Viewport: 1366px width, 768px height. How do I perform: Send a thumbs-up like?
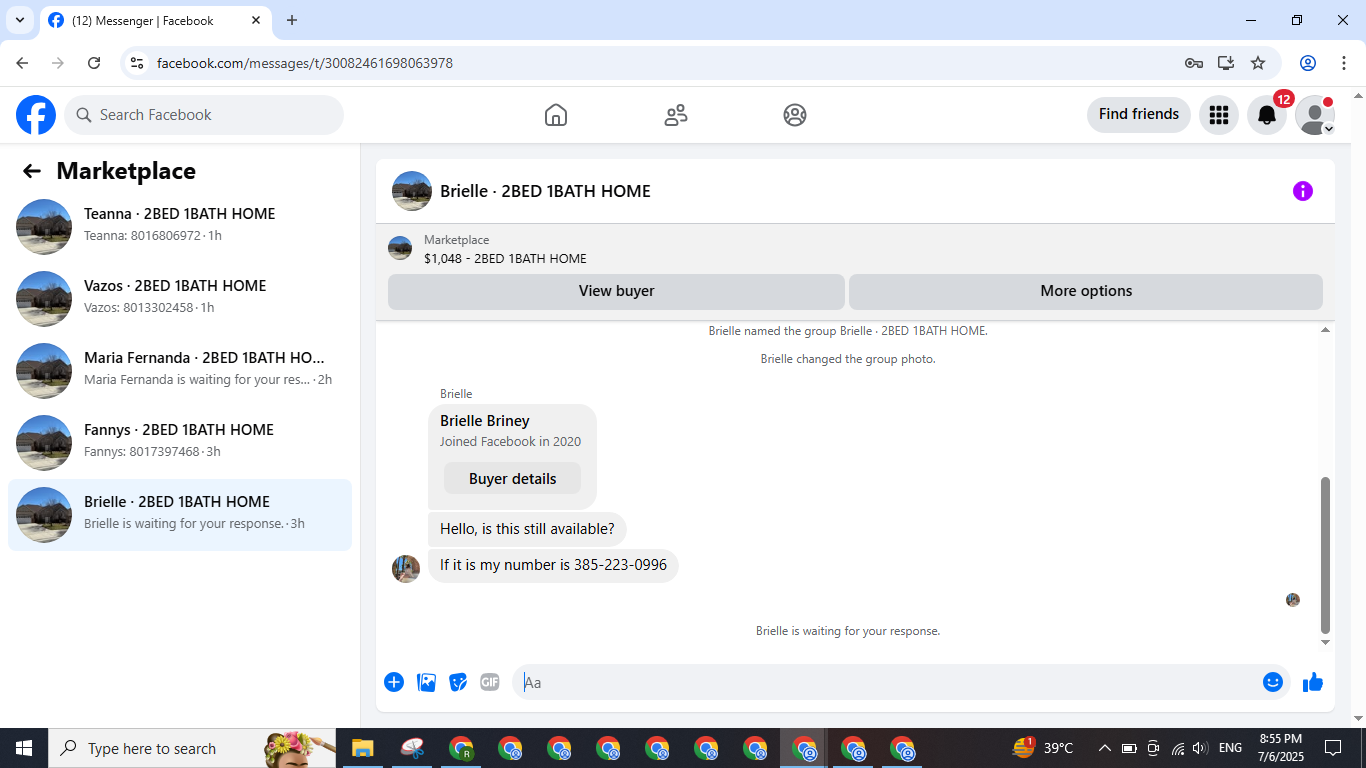[1313, 682]
